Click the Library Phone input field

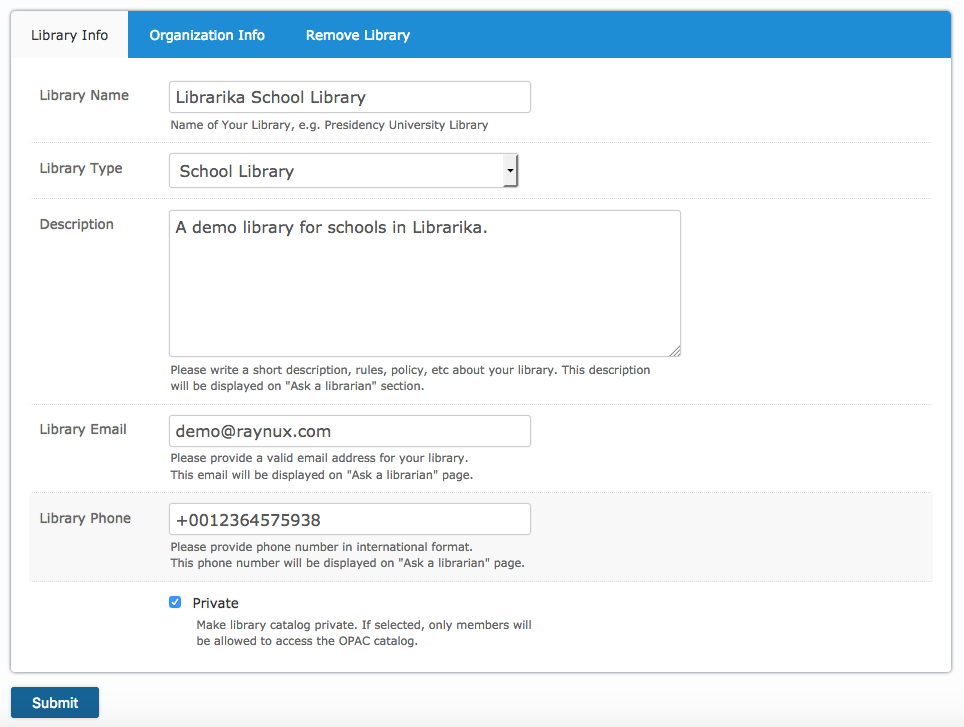coord(350,519)
